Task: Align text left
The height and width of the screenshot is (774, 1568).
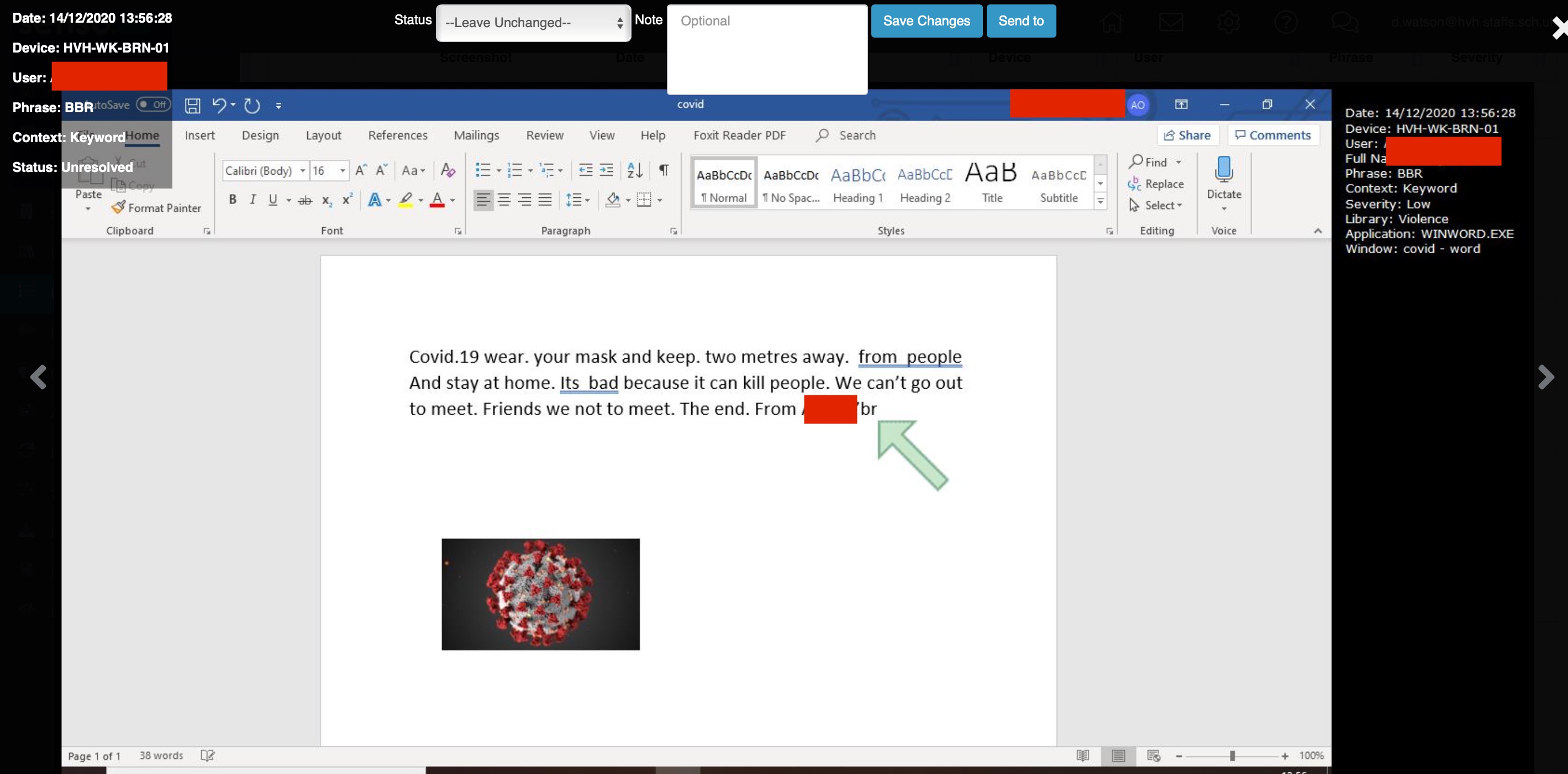Action: [483, 199]
